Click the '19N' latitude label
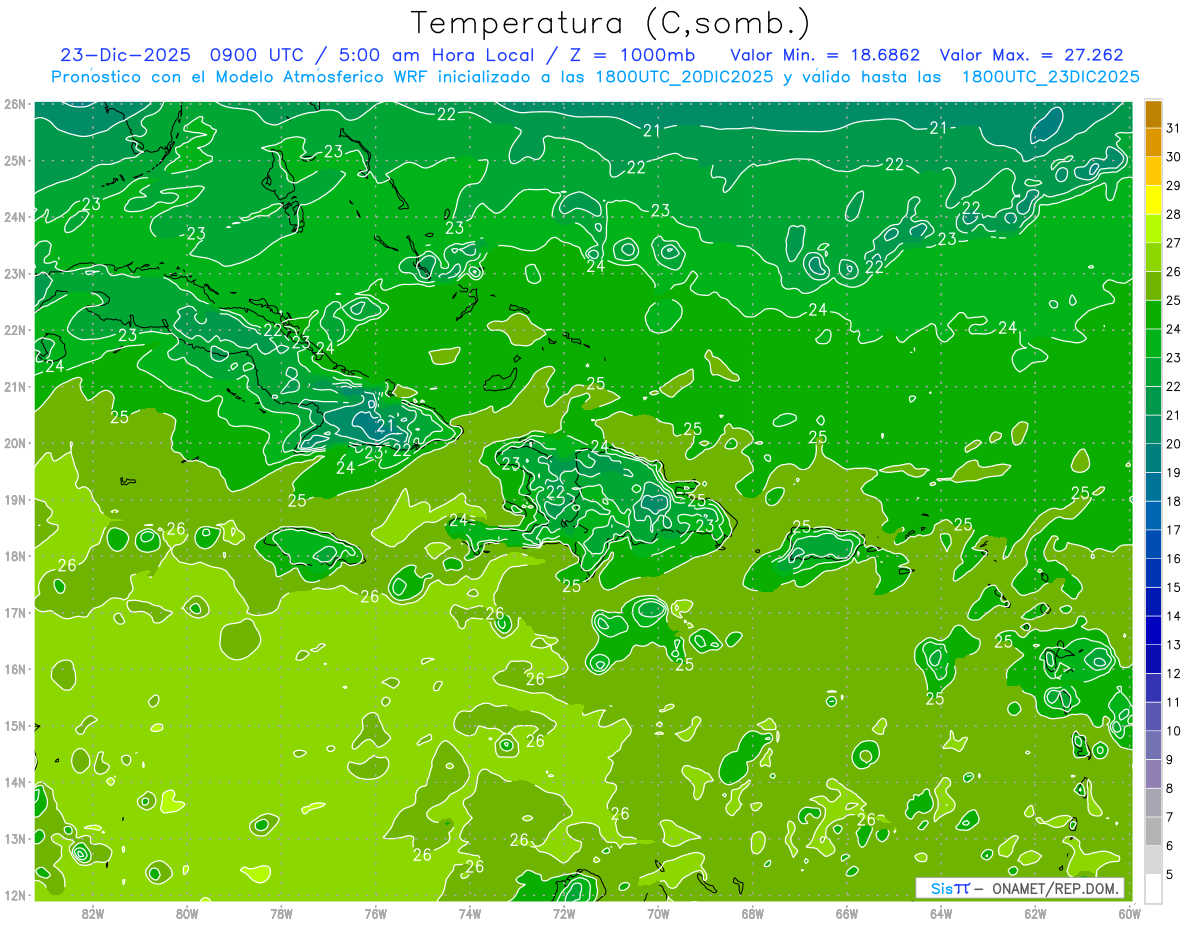 [x=14, y=499]
